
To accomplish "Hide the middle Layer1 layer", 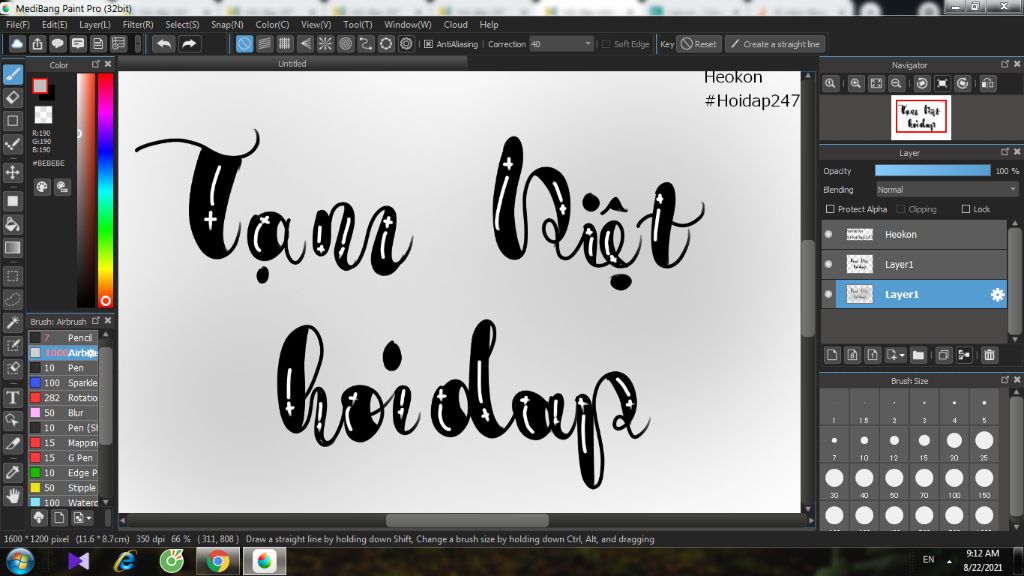I will tap(829, 264).
